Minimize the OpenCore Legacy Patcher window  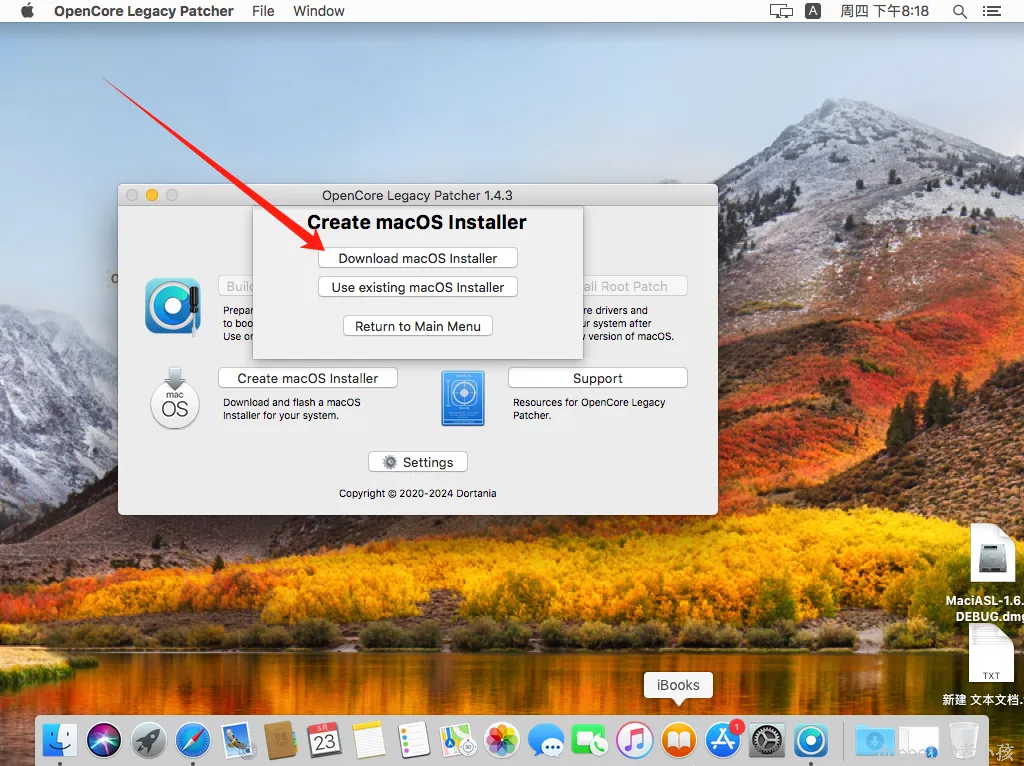tap(152, 195)
